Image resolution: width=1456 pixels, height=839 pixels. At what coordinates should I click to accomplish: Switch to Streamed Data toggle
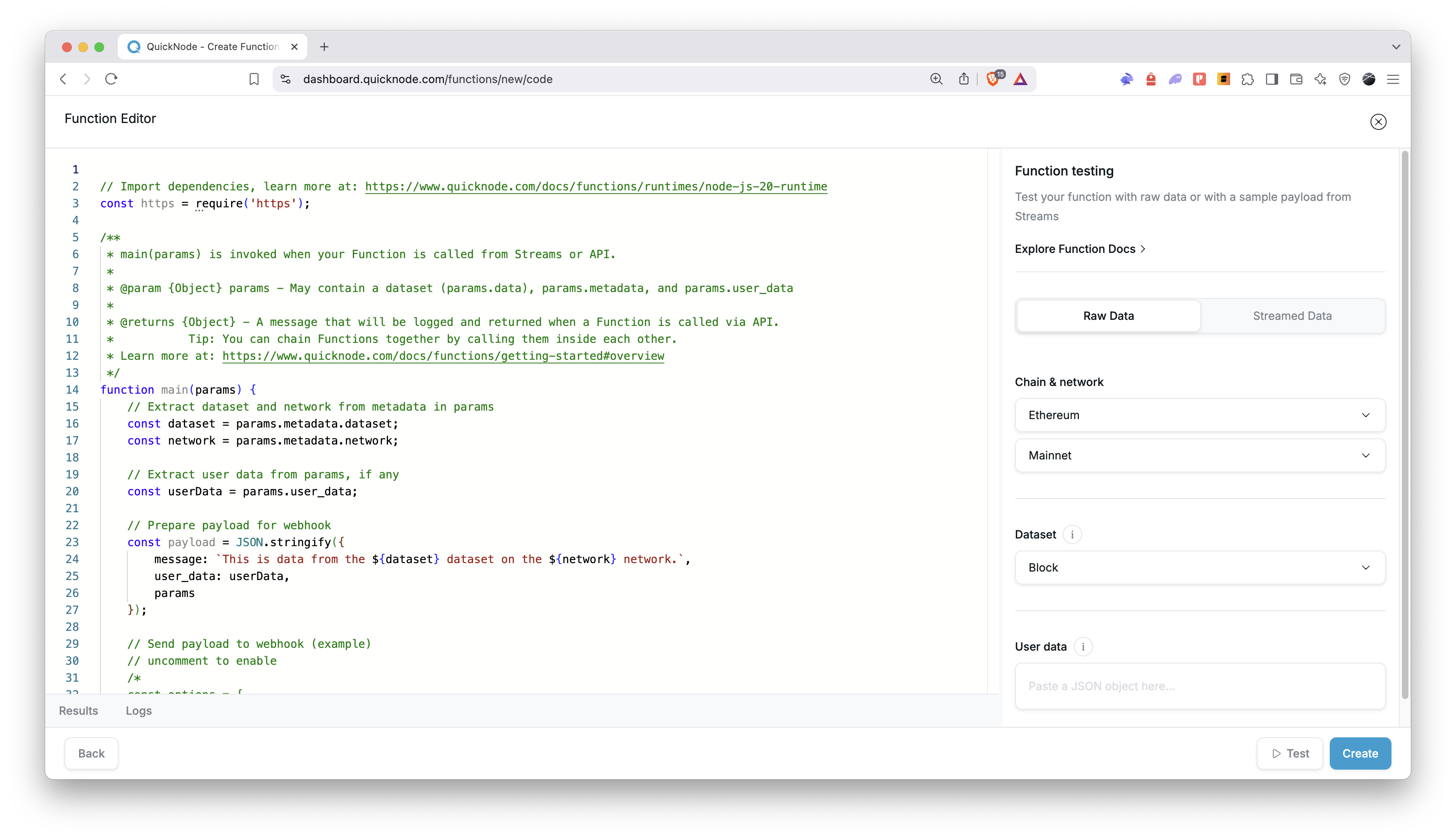coord(1292,316)
